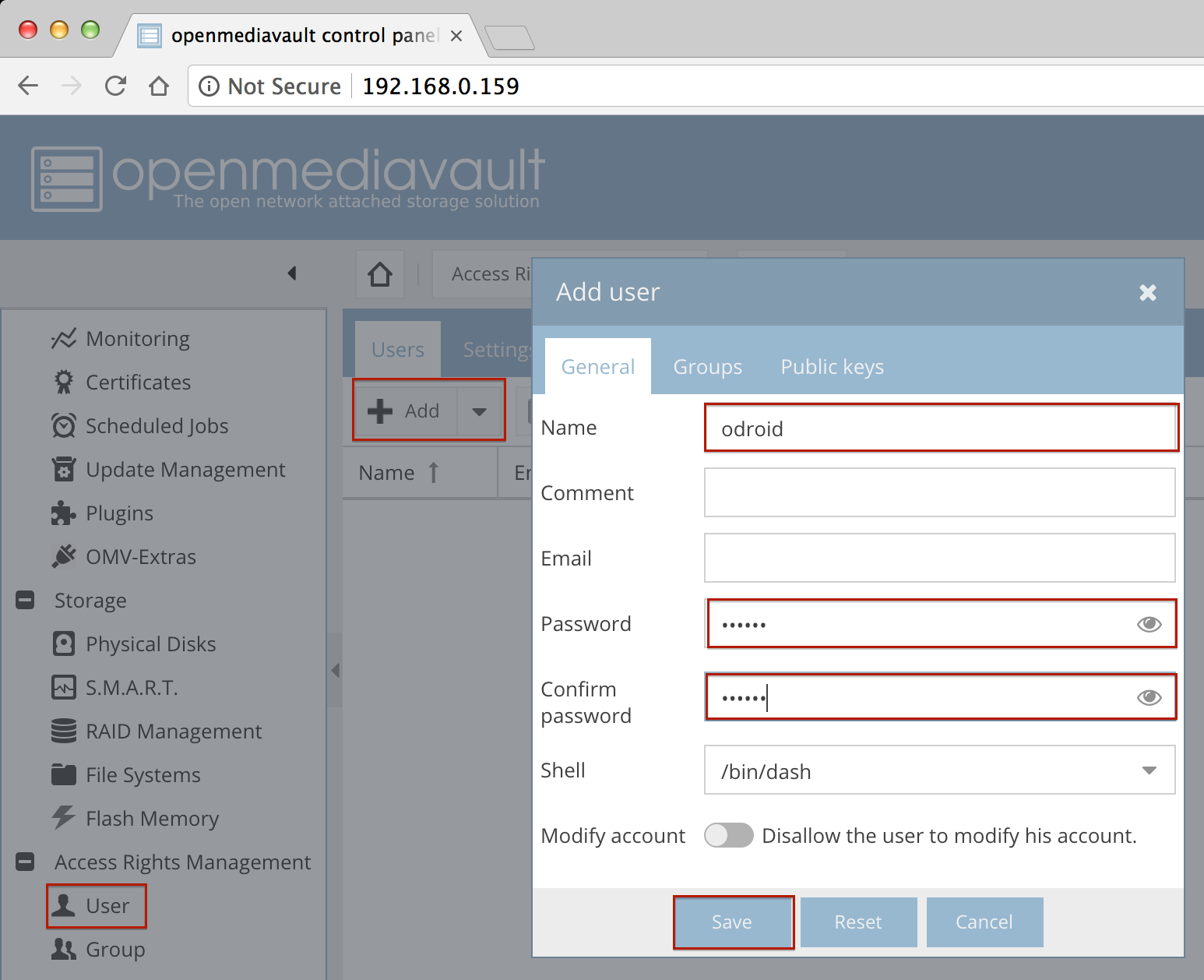Open the Monitoring sidebar icon
The image size is (1204, 980).
pyautogui.click(x=64, y=339)
